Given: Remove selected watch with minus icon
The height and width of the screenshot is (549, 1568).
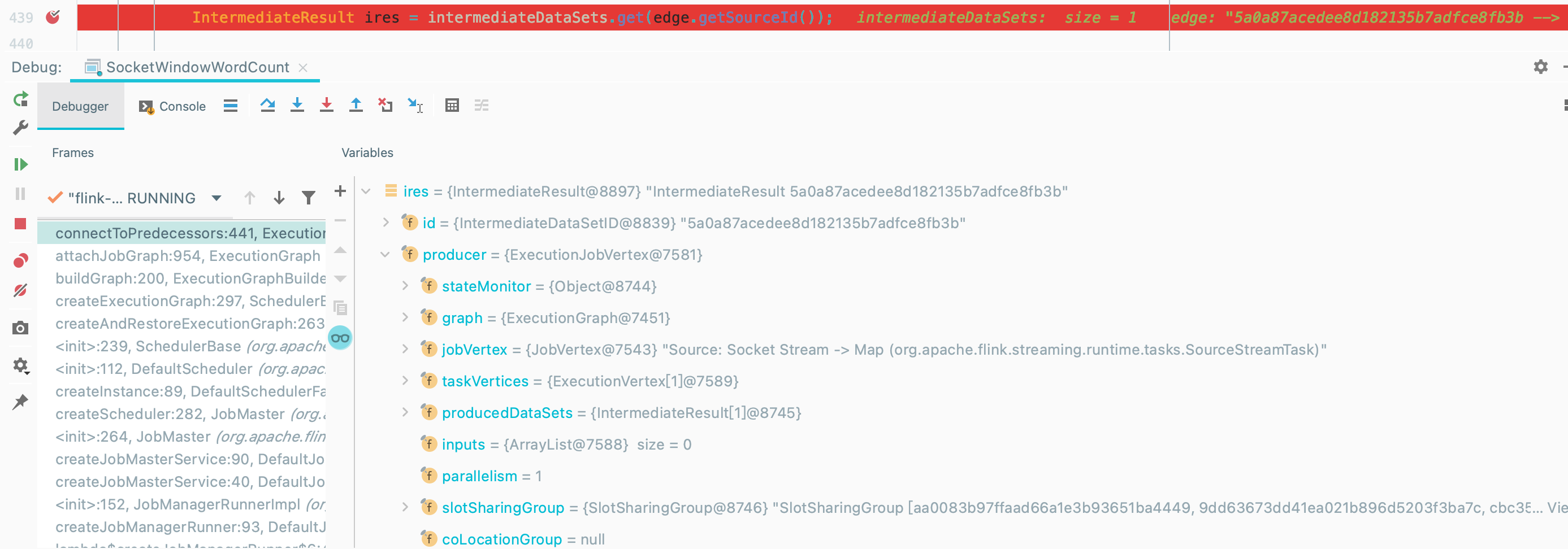Looking at the screenshot, I should coord(341,221).
